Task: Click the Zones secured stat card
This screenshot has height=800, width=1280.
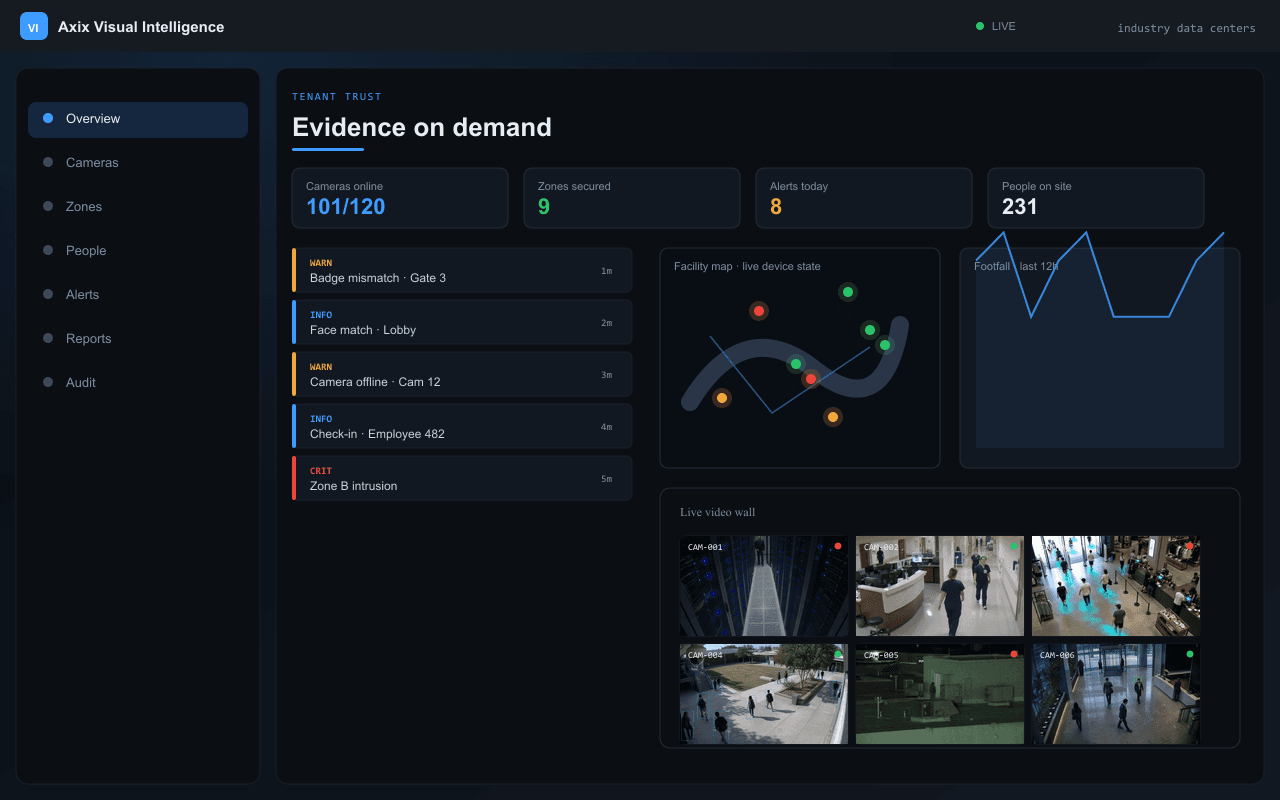Action: (632, 198)
